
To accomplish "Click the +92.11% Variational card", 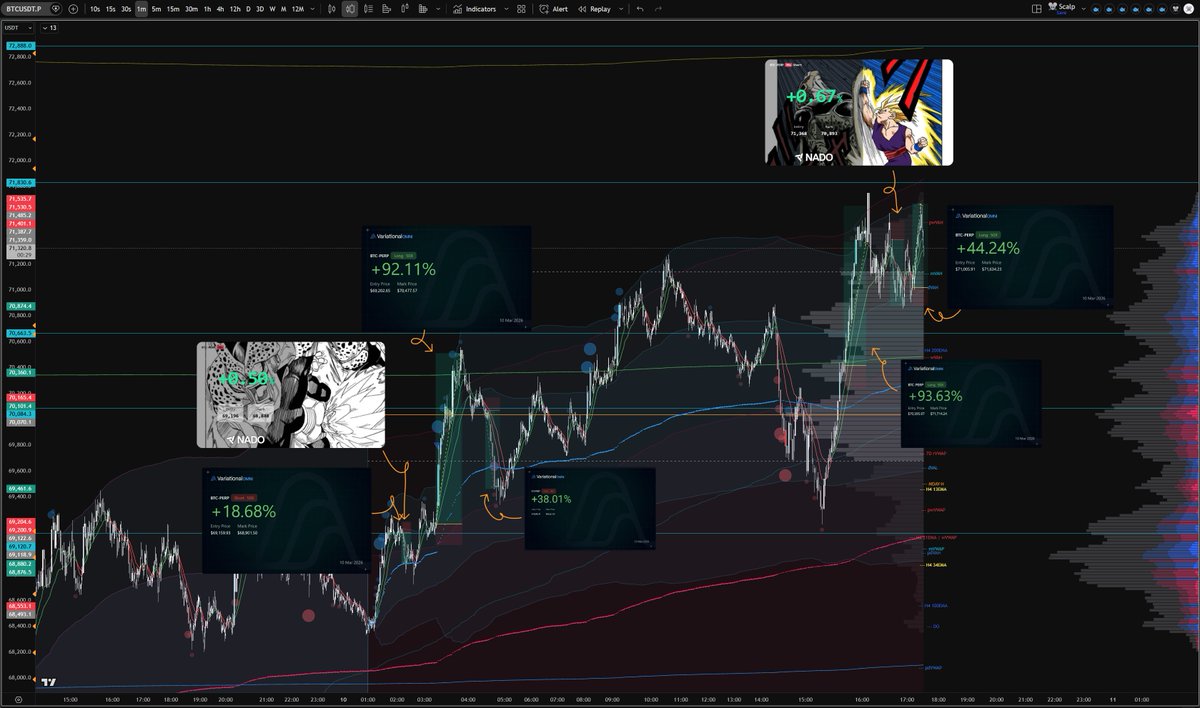I will [446, 278].
